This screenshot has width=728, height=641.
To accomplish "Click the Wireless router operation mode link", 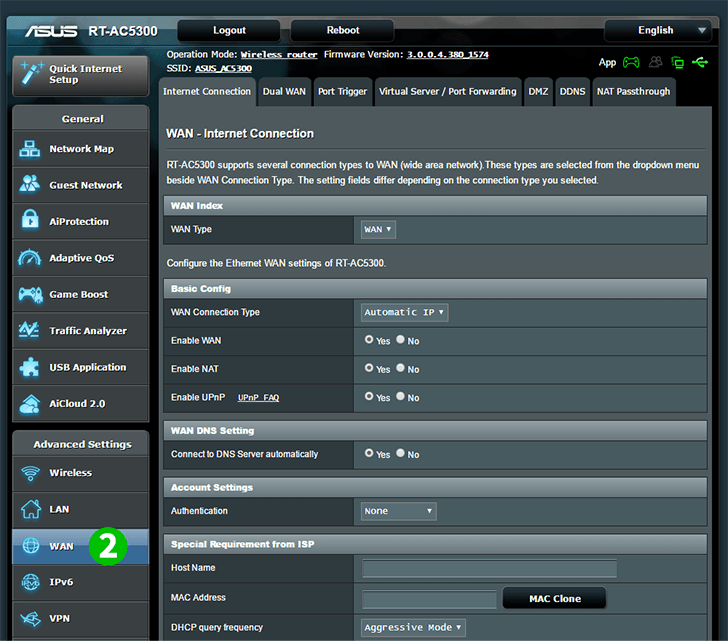I will pyautogui.click(x=279, y=55).
